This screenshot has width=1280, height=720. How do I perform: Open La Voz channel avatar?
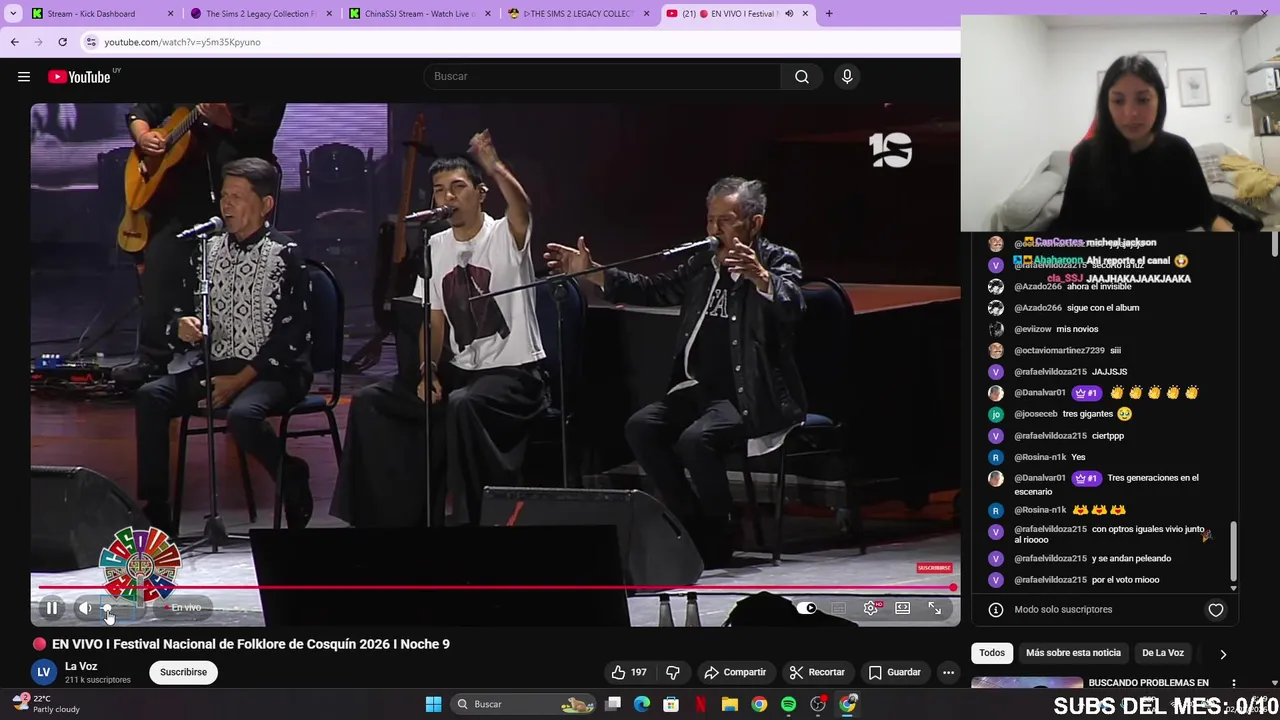44,672
